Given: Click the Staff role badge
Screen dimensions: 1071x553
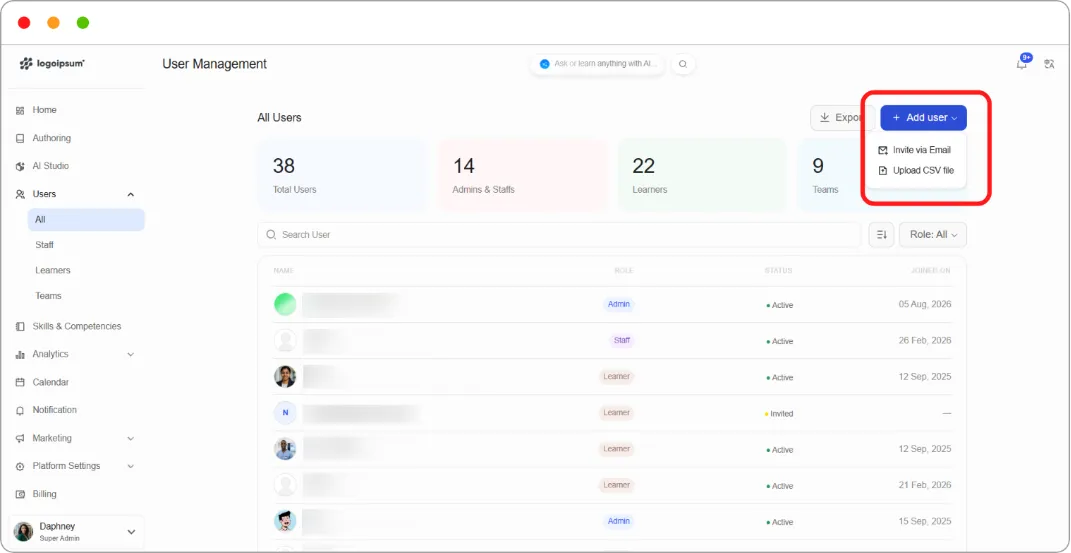Looking at the screenshot, I should click(622, 340).
